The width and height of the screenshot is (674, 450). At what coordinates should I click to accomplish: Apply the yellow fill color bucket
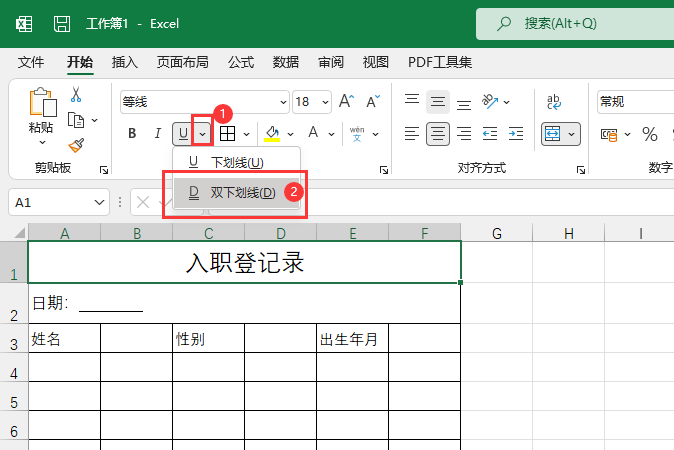click(272, 134)
